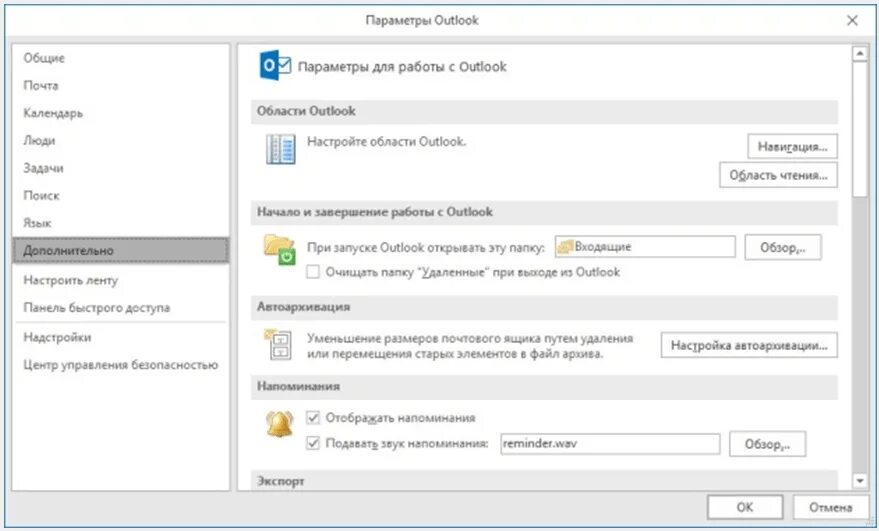This screenshot has width=879, height=531.
Task: Select the Дополнительно category
Action: [x=121, y=251]
